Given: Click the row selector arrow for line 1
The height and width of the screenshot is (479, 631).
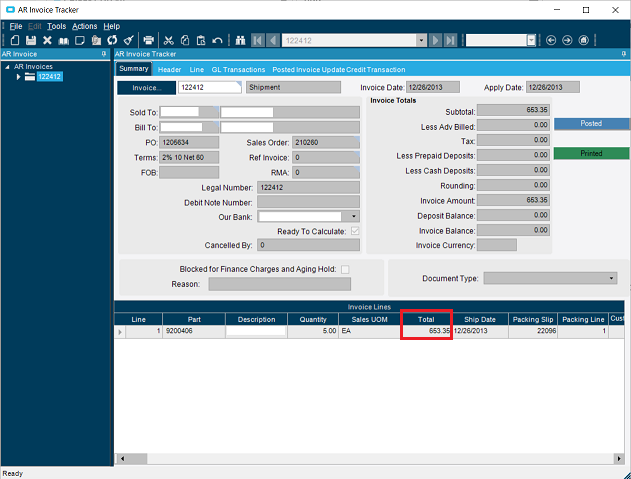Looking at the screenshot, I should point(120,332).
